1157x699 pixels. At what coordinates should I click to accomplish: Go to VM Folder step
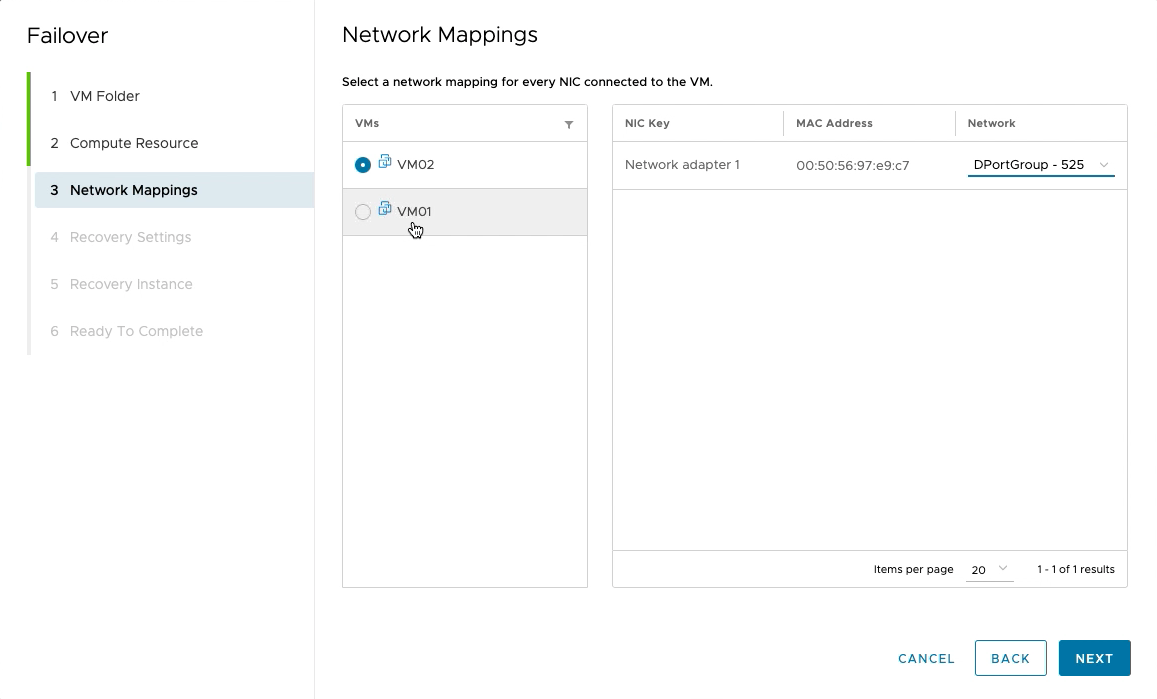pyautogui.click(x=104, y=96)
